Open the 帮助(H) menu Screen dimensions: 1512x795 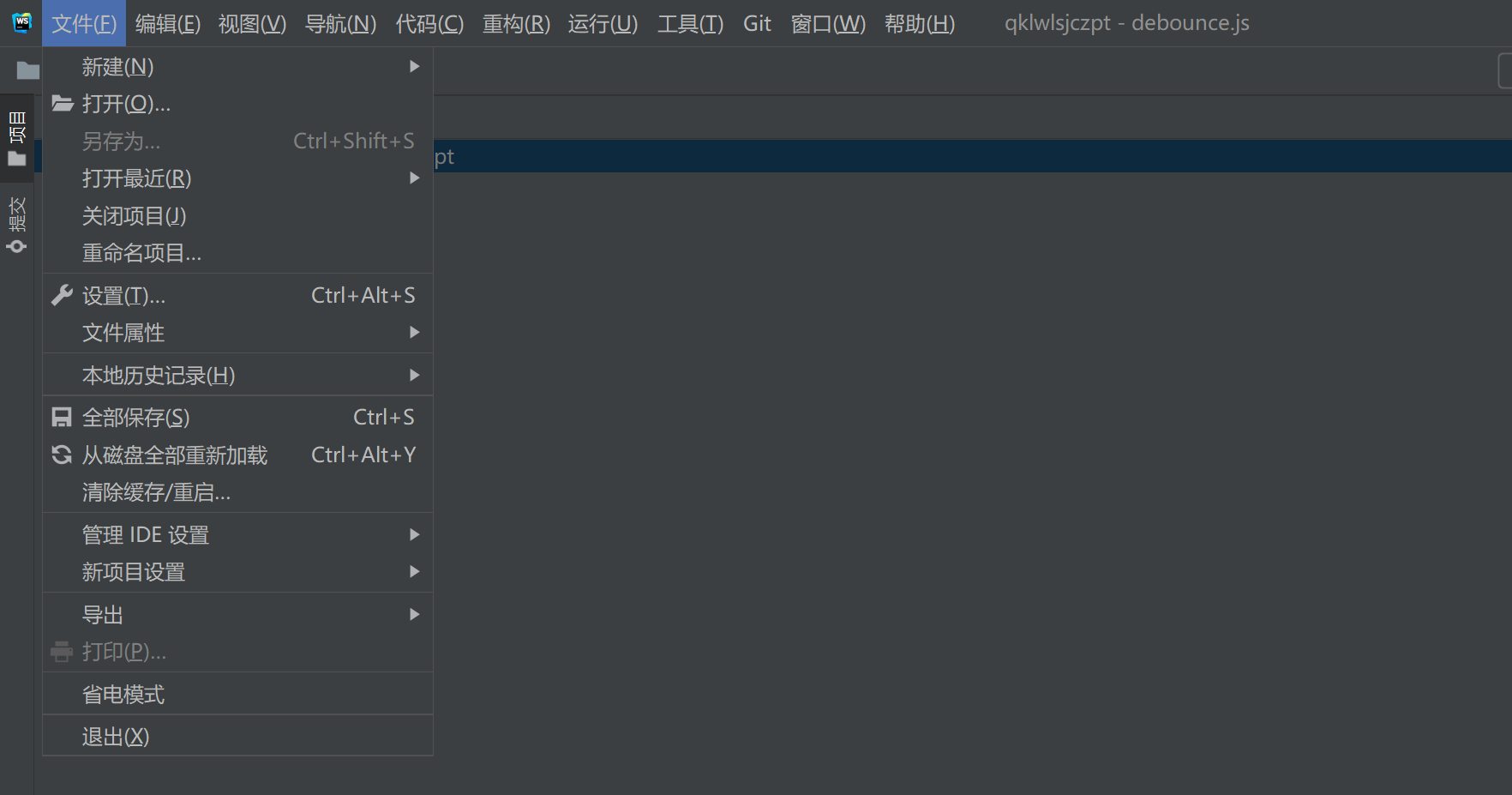920,23
